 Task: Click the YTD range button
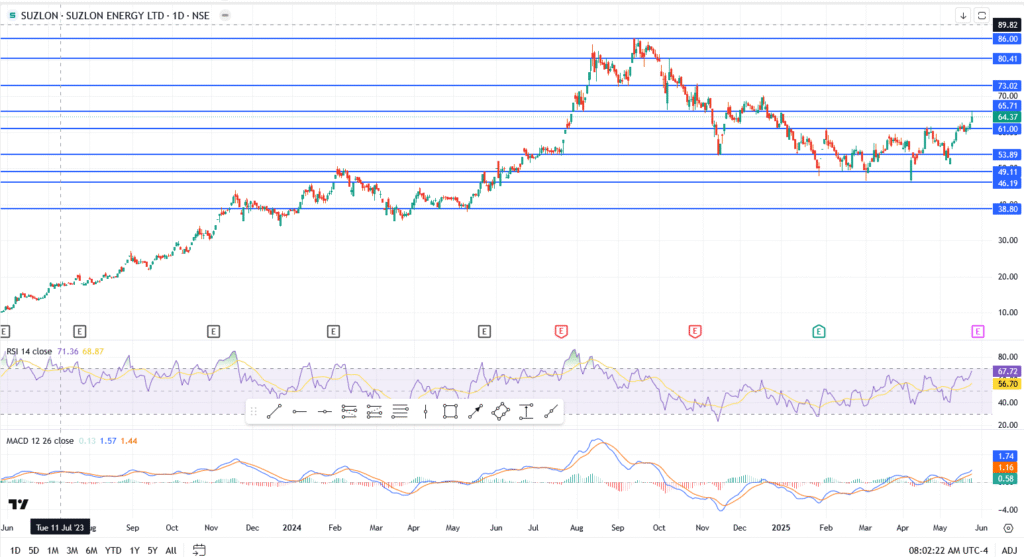coord(112,549)
